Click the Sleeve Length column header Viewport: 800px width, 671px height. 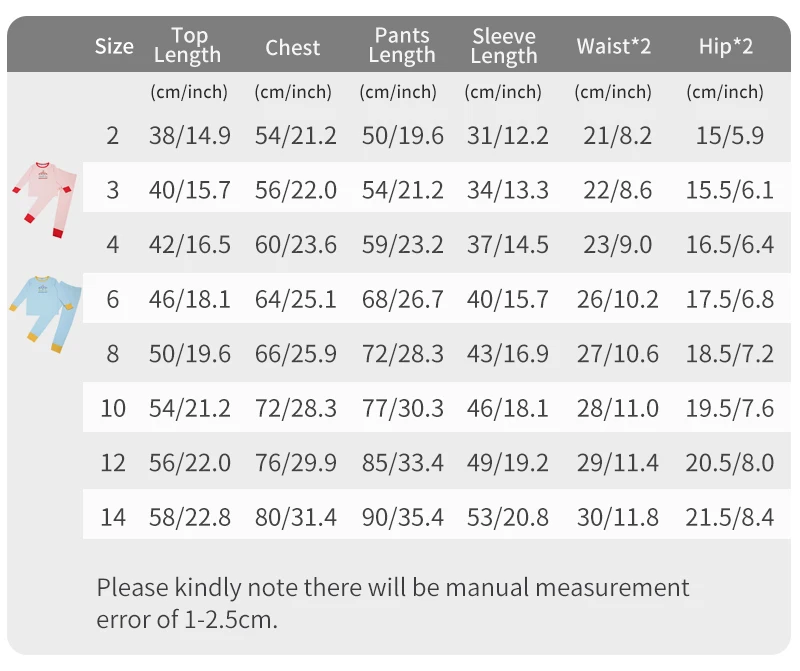click(x=504, y=46)
